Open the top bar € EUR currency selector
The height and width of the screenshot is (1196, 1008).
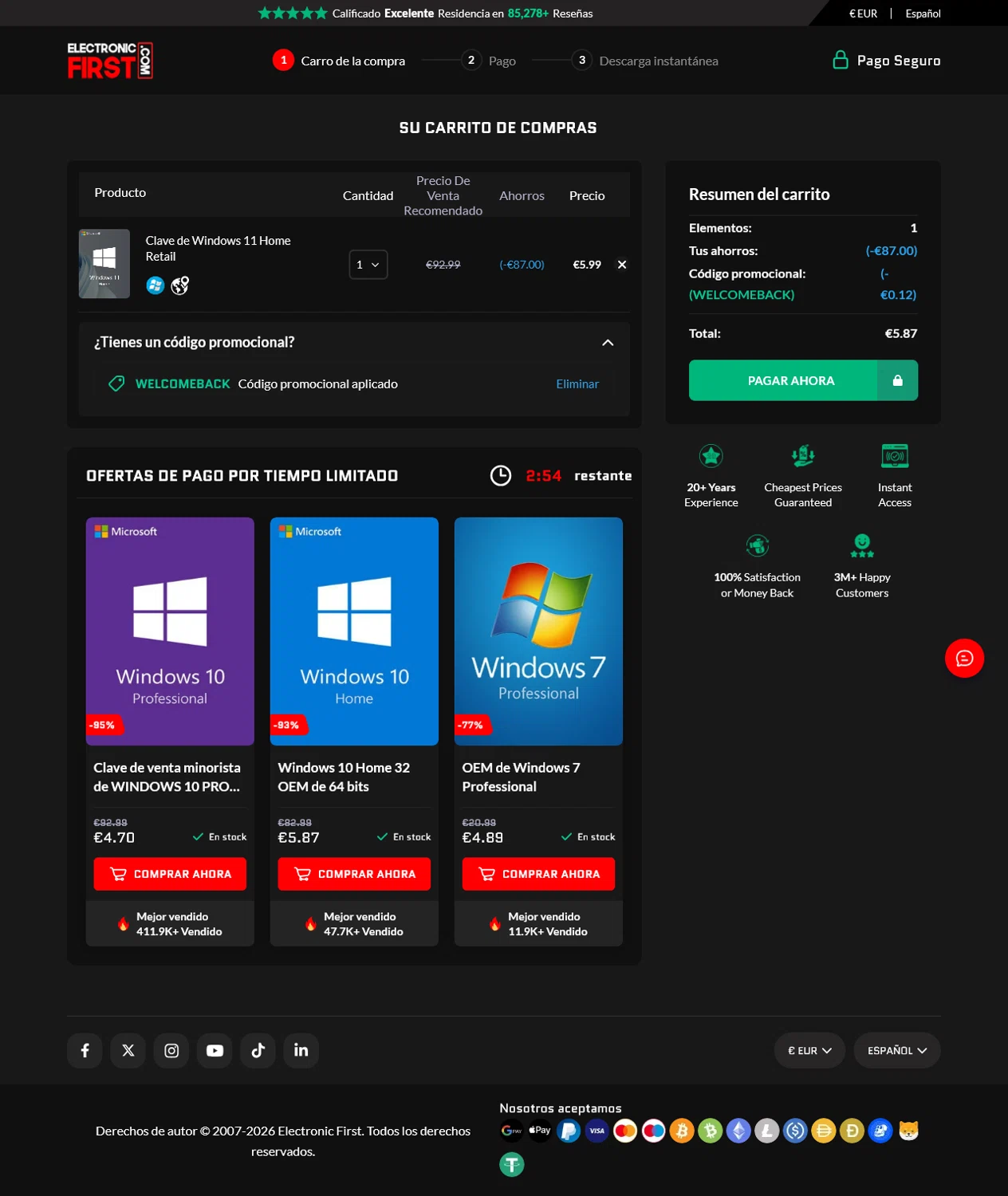pos(863,14)
